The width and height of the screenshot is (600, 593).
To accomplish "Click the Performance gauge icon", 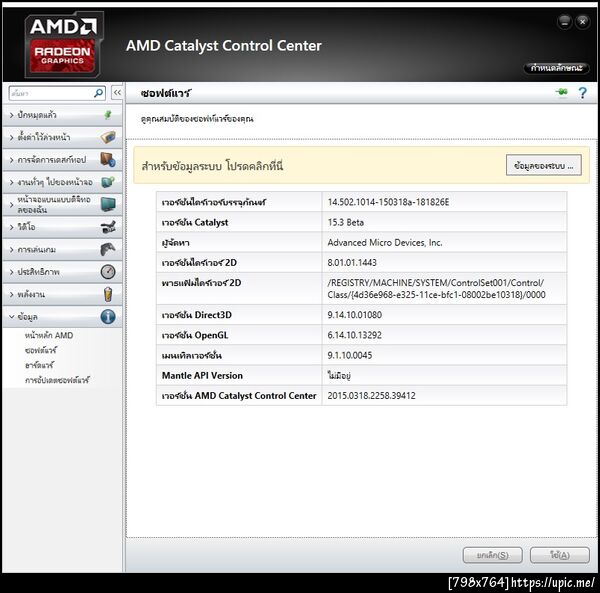I will tap(108, 272).
